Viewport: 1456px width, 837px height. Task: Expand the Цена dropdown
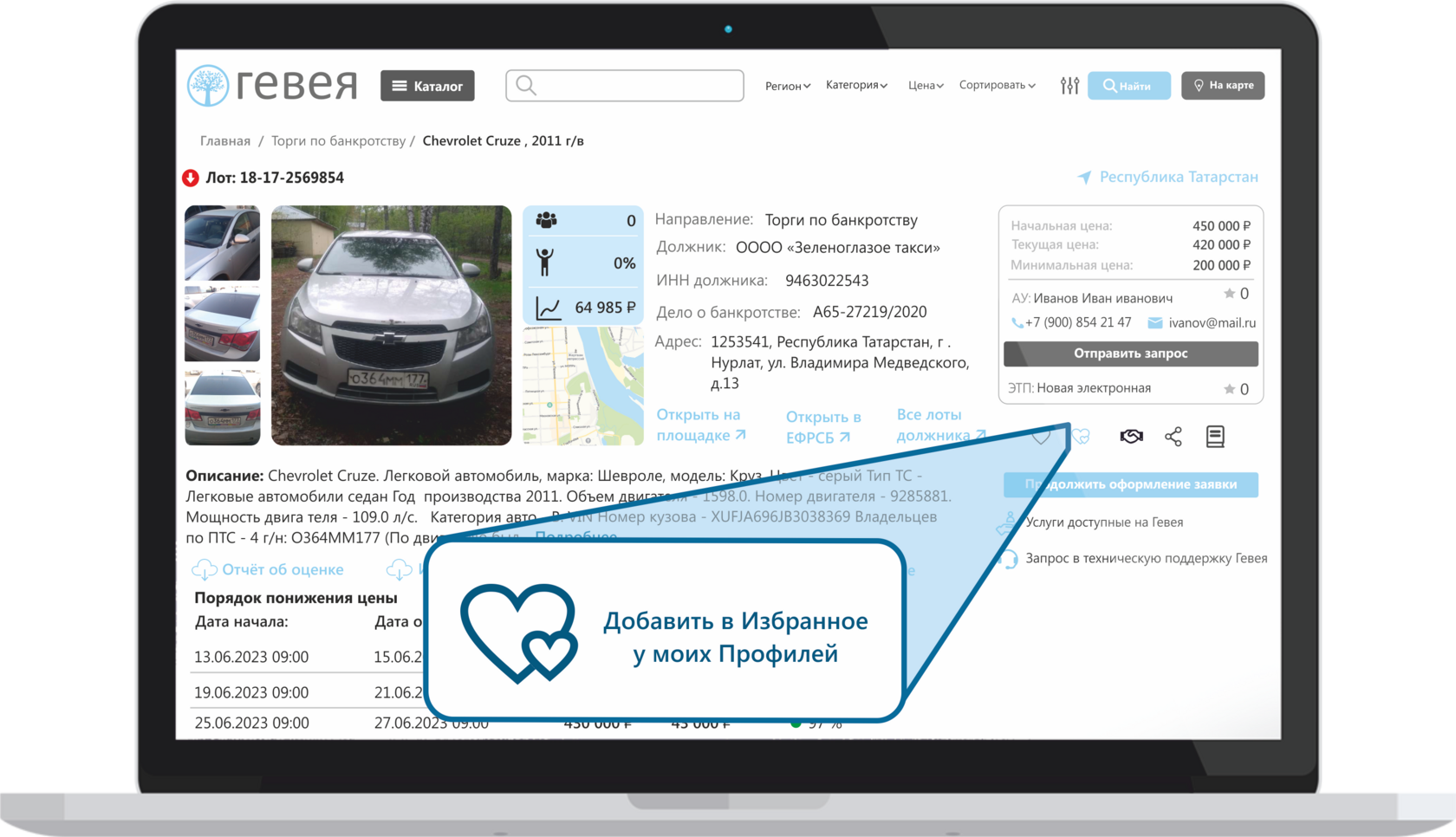pyautogui.click(x=926, y=85)
